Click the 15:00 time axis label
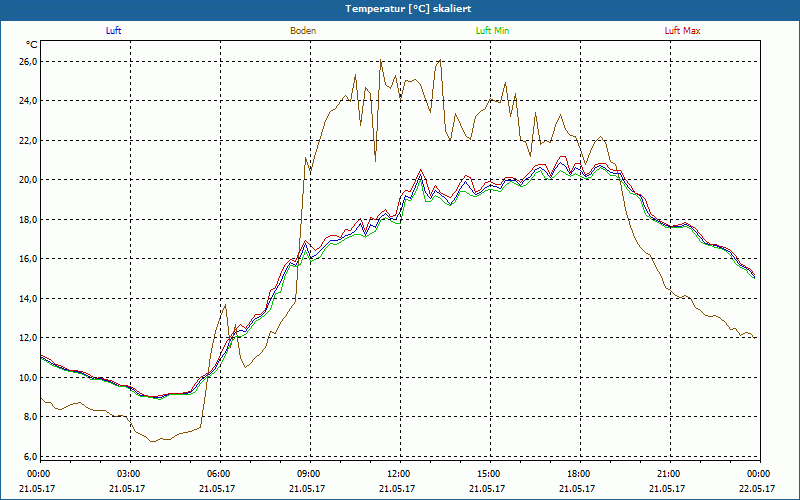Image resolution: width=800 pixels, height=500 pixels. (x=490, y=474)
